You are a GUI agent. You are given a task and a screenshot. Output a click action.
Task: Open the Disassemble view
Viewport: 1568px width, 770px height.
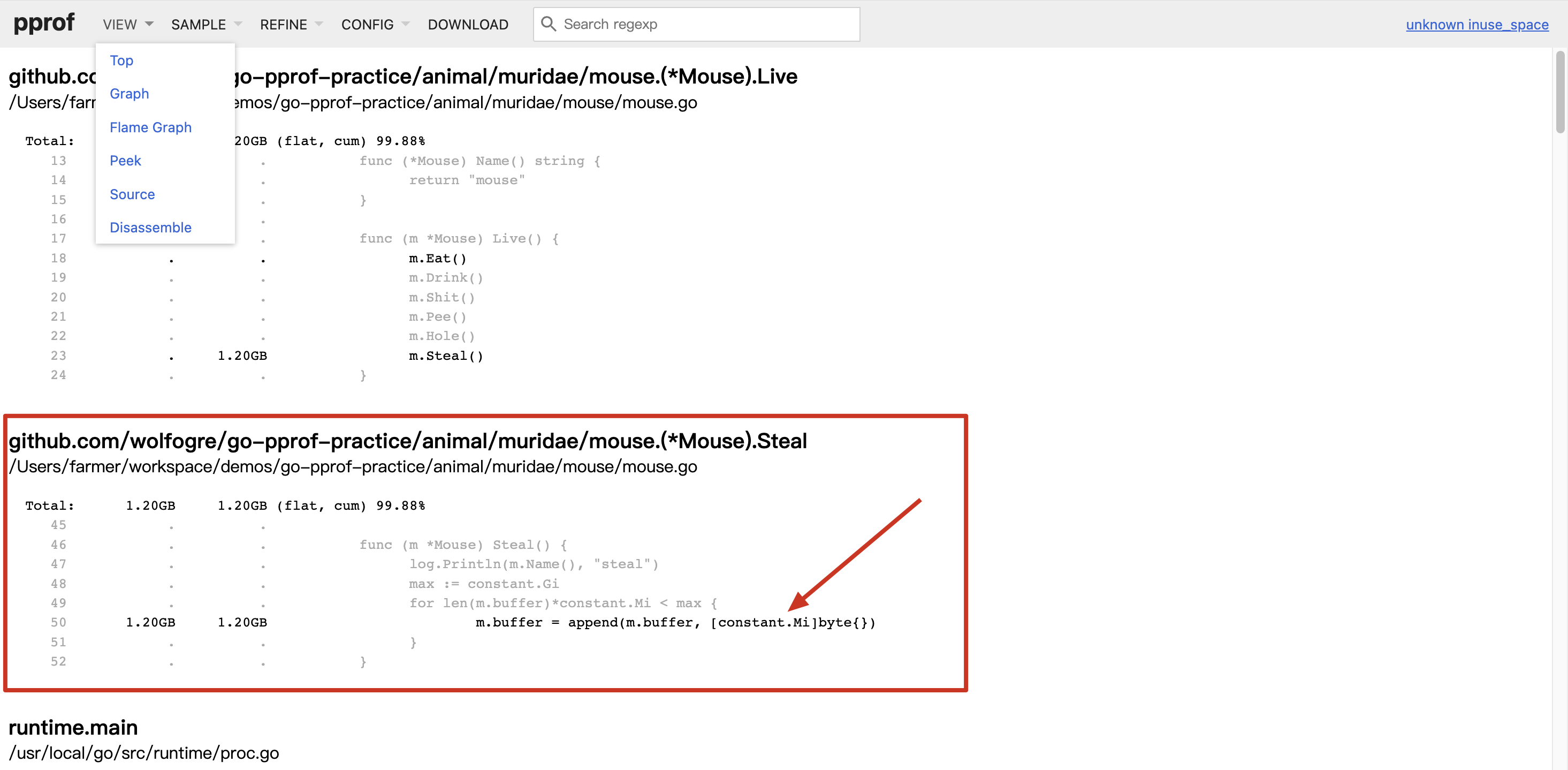pyautogui.click(x=150, y=227)
